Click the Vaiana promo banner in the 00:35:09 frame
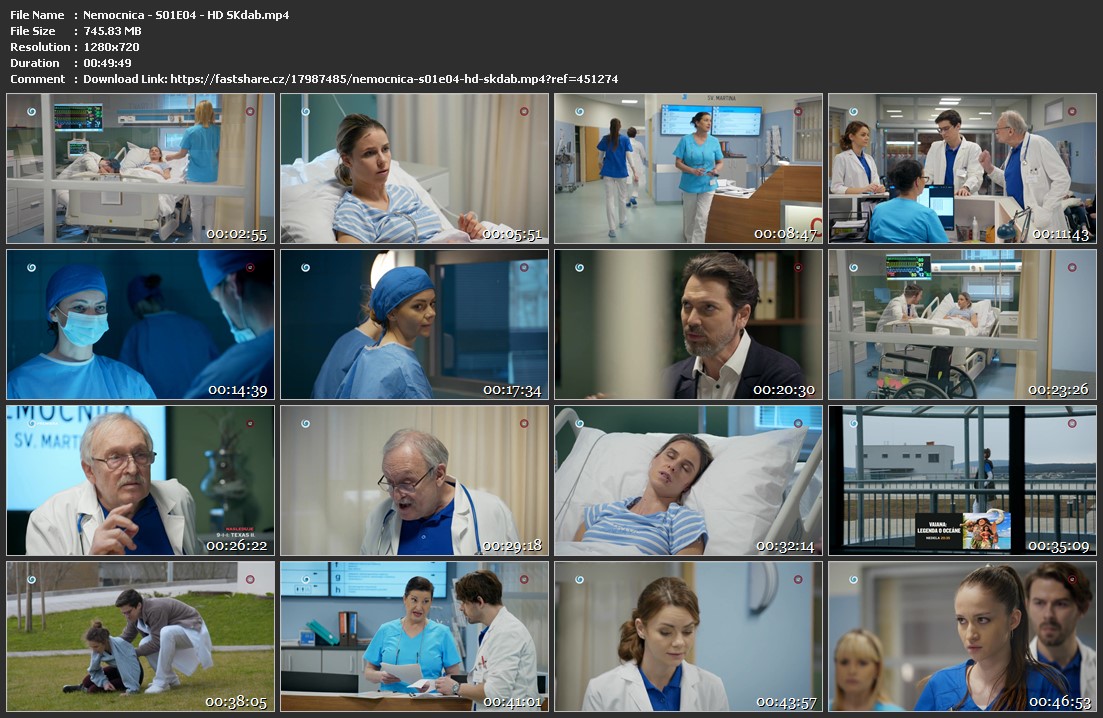 pyautogui.click(x=962, y=530)
